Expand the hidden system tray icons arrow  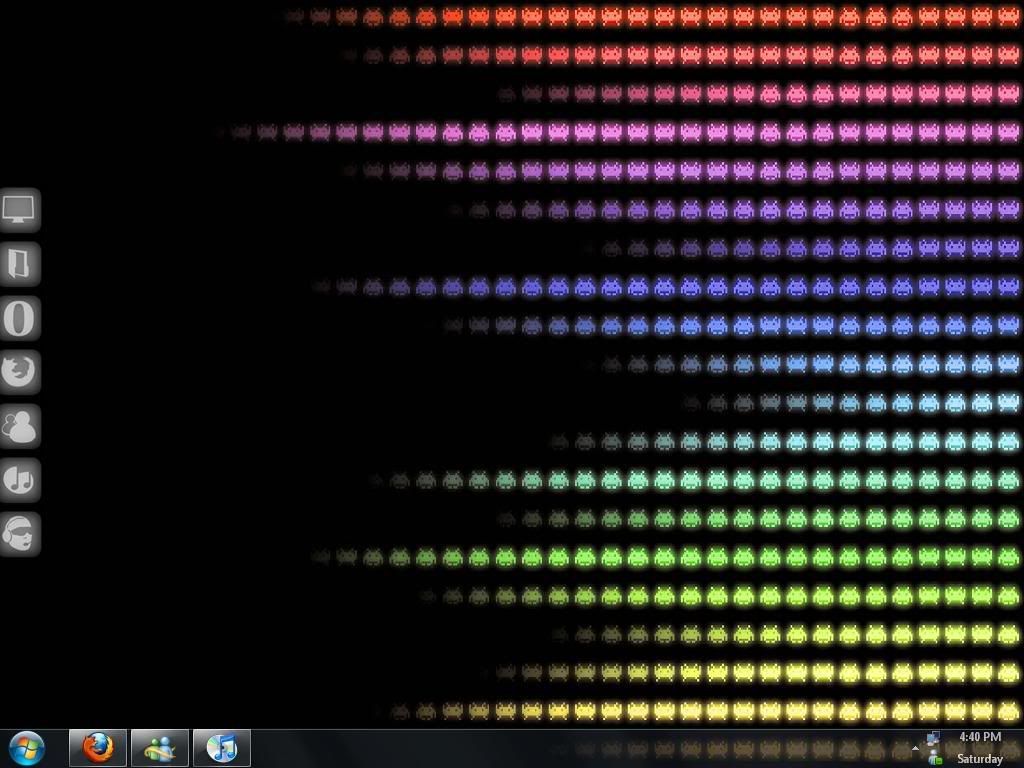coord(916,748)
